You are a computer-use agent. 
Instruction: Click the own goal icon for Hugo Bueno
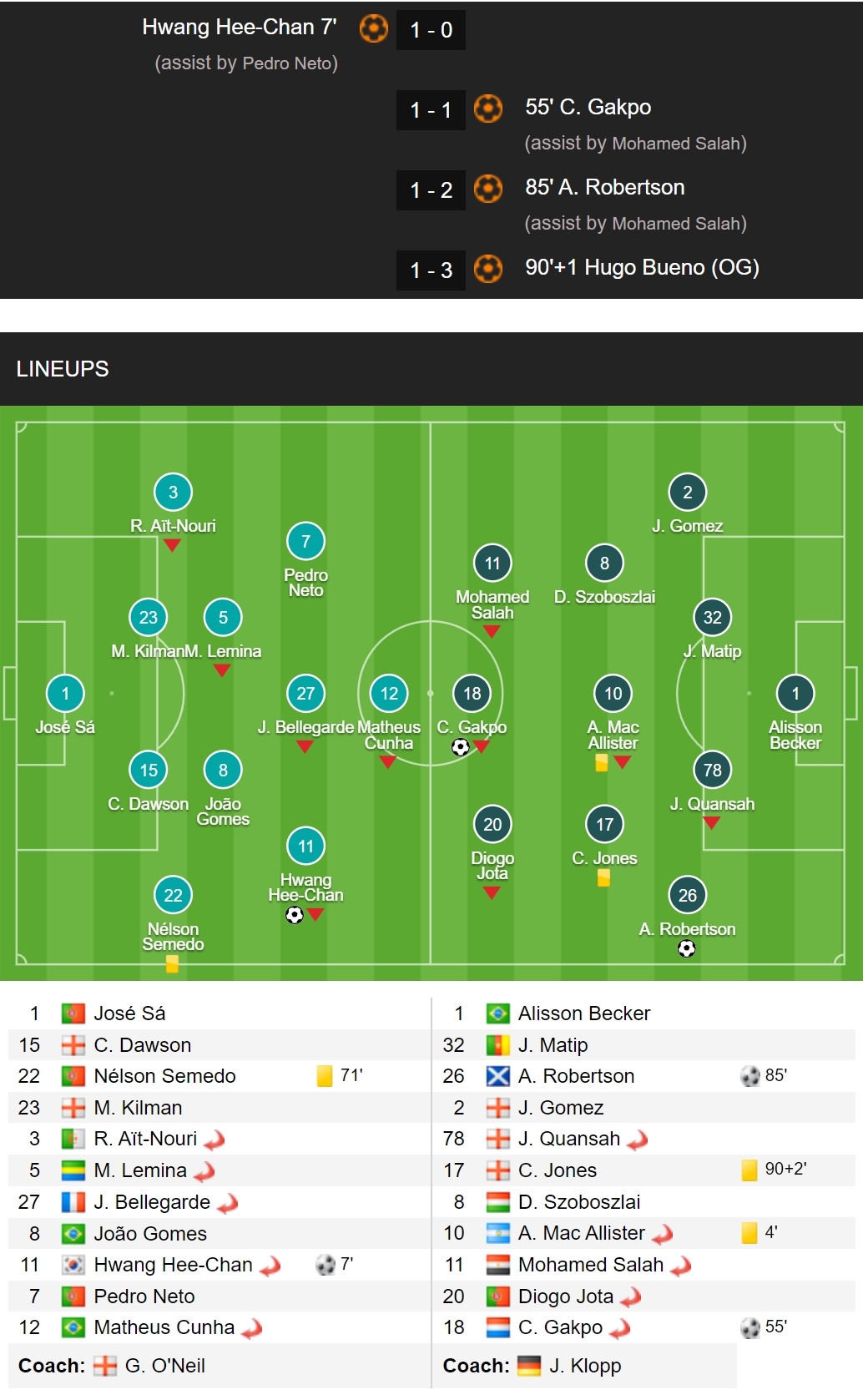pos(488,269)
